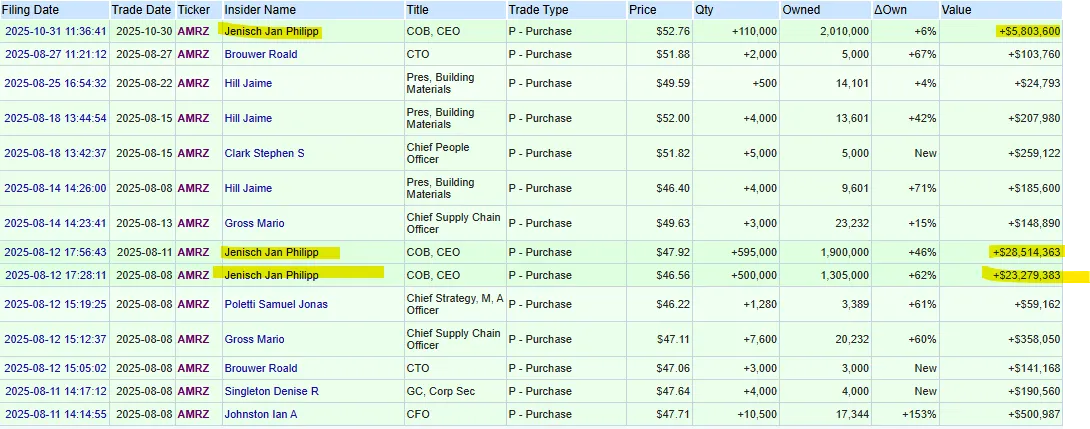Open Jenisch Jan Philipp link for the +110,000 purchase
Screen dimensions: 1090x429
coord(271,31)
